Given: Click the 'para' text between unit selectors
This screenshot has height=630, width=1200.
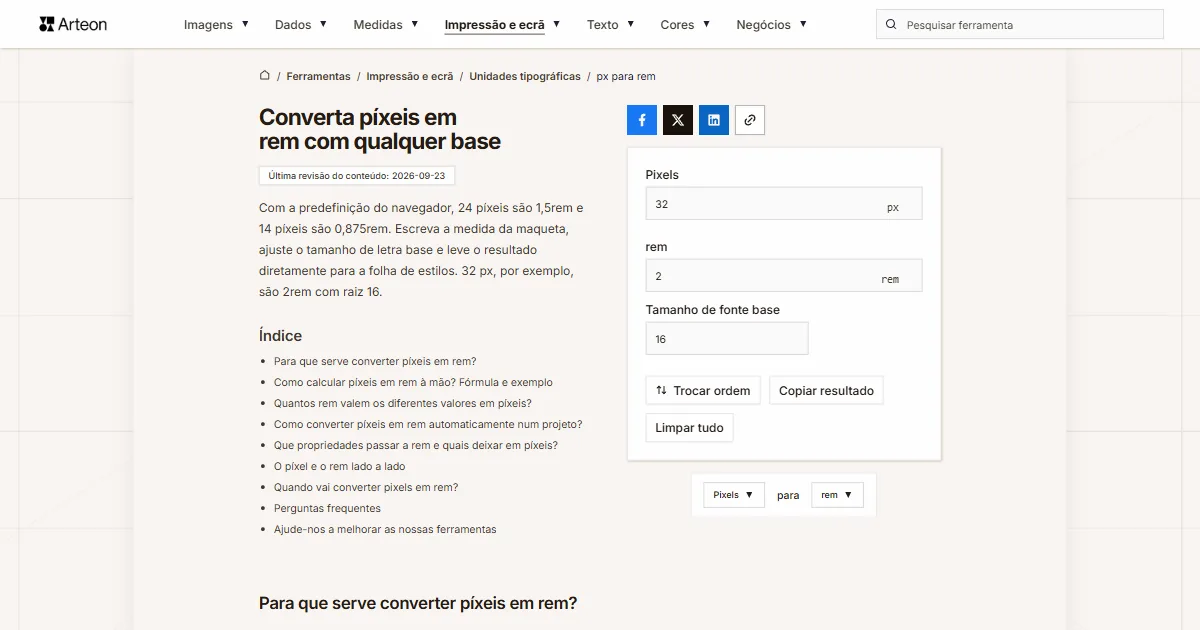Looking at the screenshot, I should 788,495.
